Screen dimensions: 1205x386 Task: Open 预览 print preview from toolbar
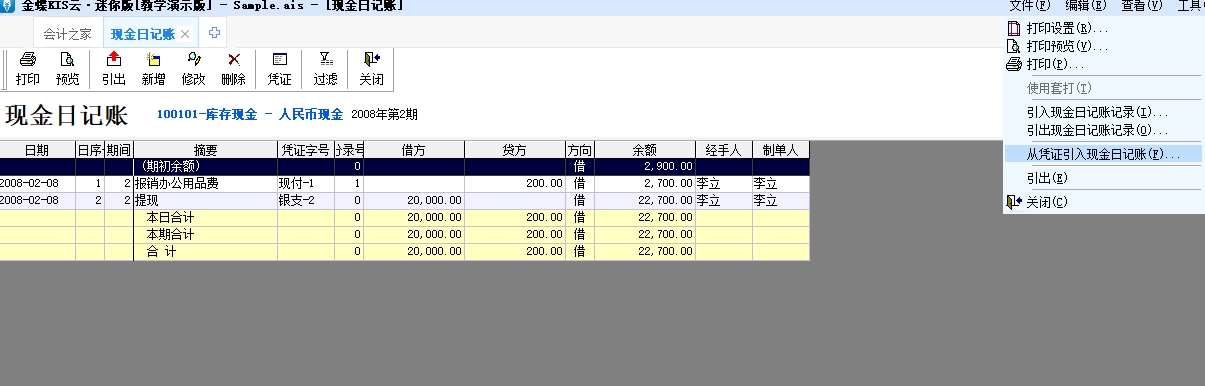coord(67,69)
